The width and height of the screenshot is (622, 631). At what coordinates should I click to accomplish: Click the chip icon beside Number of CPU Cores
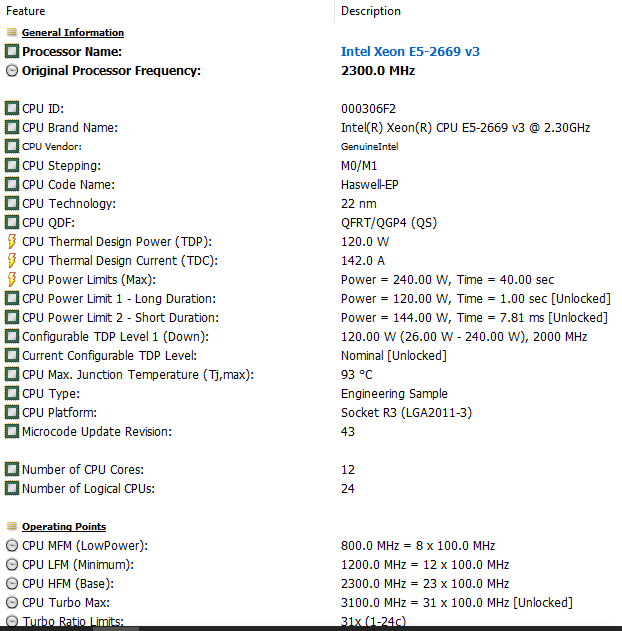[12, 469]
